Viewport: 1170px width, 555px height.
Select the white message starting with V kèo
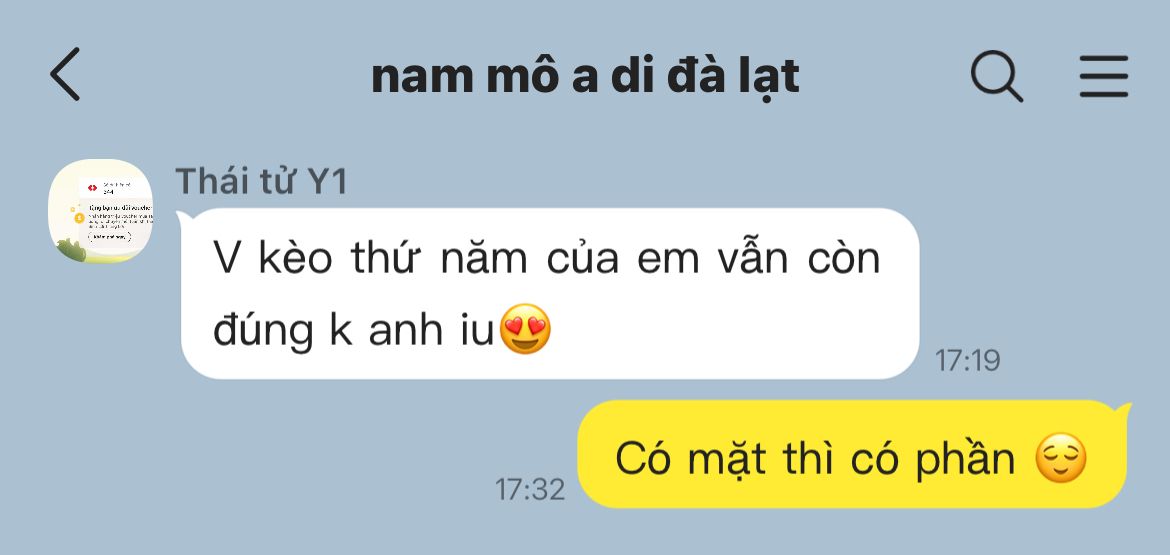(550, 293)
